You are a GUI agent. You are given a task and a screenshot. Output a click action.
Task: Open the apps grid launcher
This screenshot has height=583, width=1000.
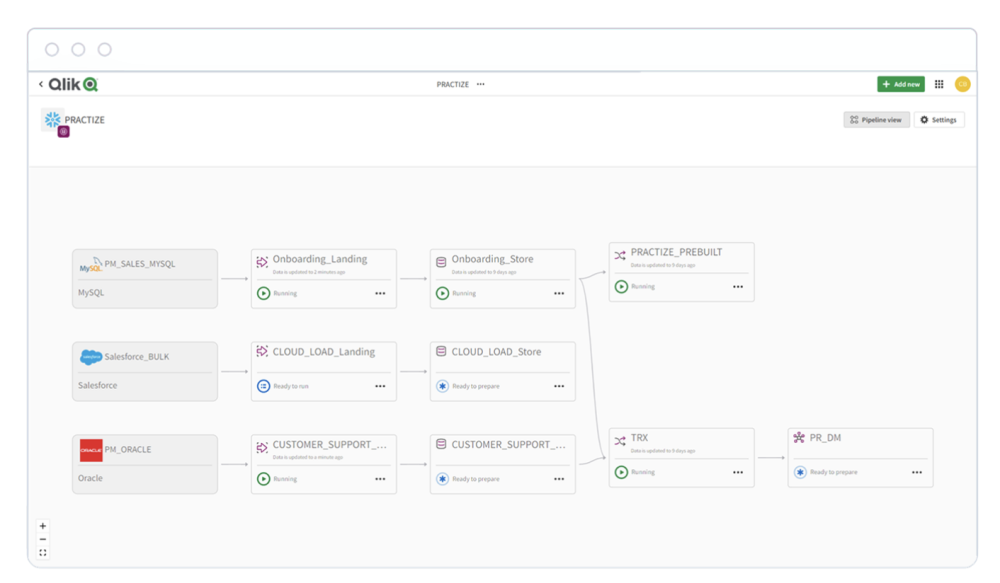pyautogui.click(x=939, y=84)
